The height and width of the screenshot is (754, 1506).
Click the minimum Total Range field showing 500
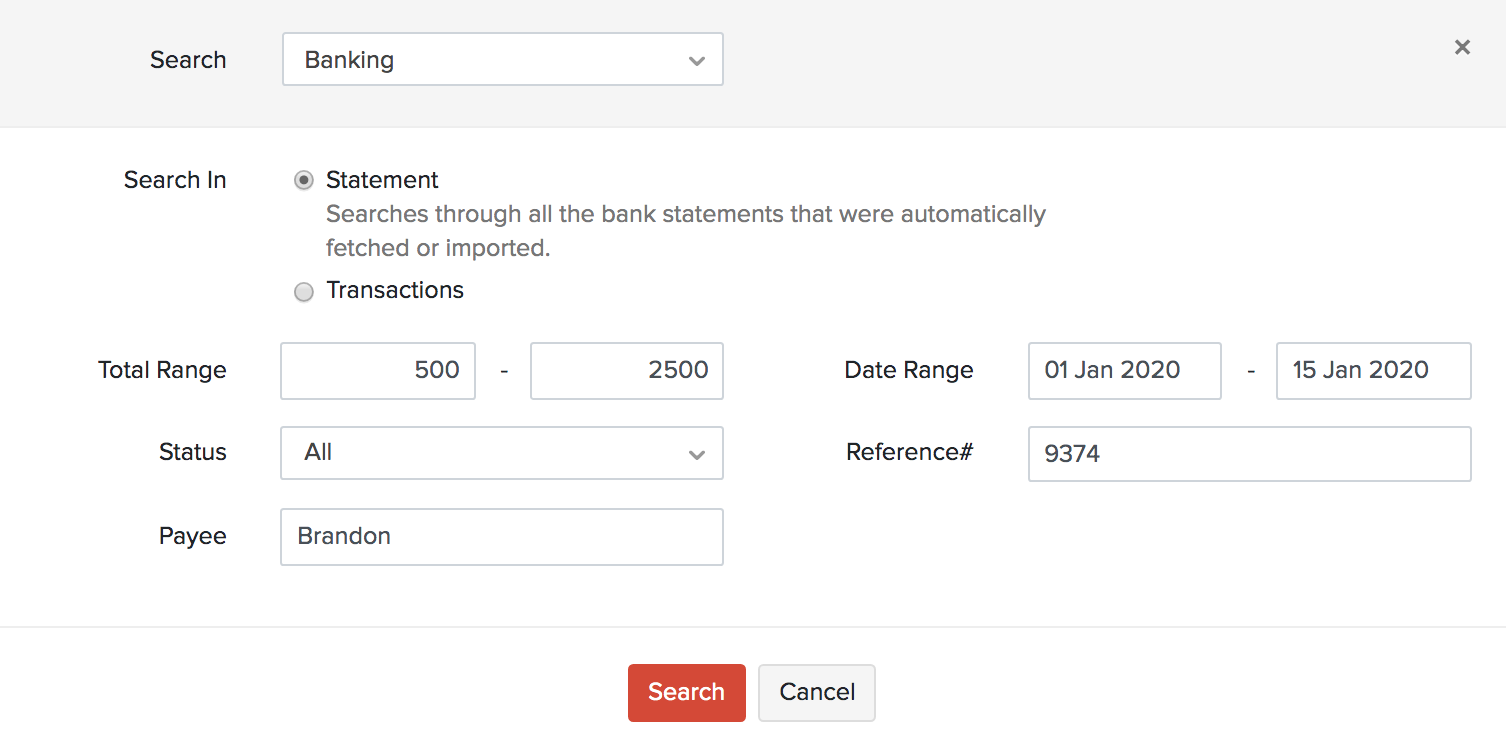(x=377, y=370)
